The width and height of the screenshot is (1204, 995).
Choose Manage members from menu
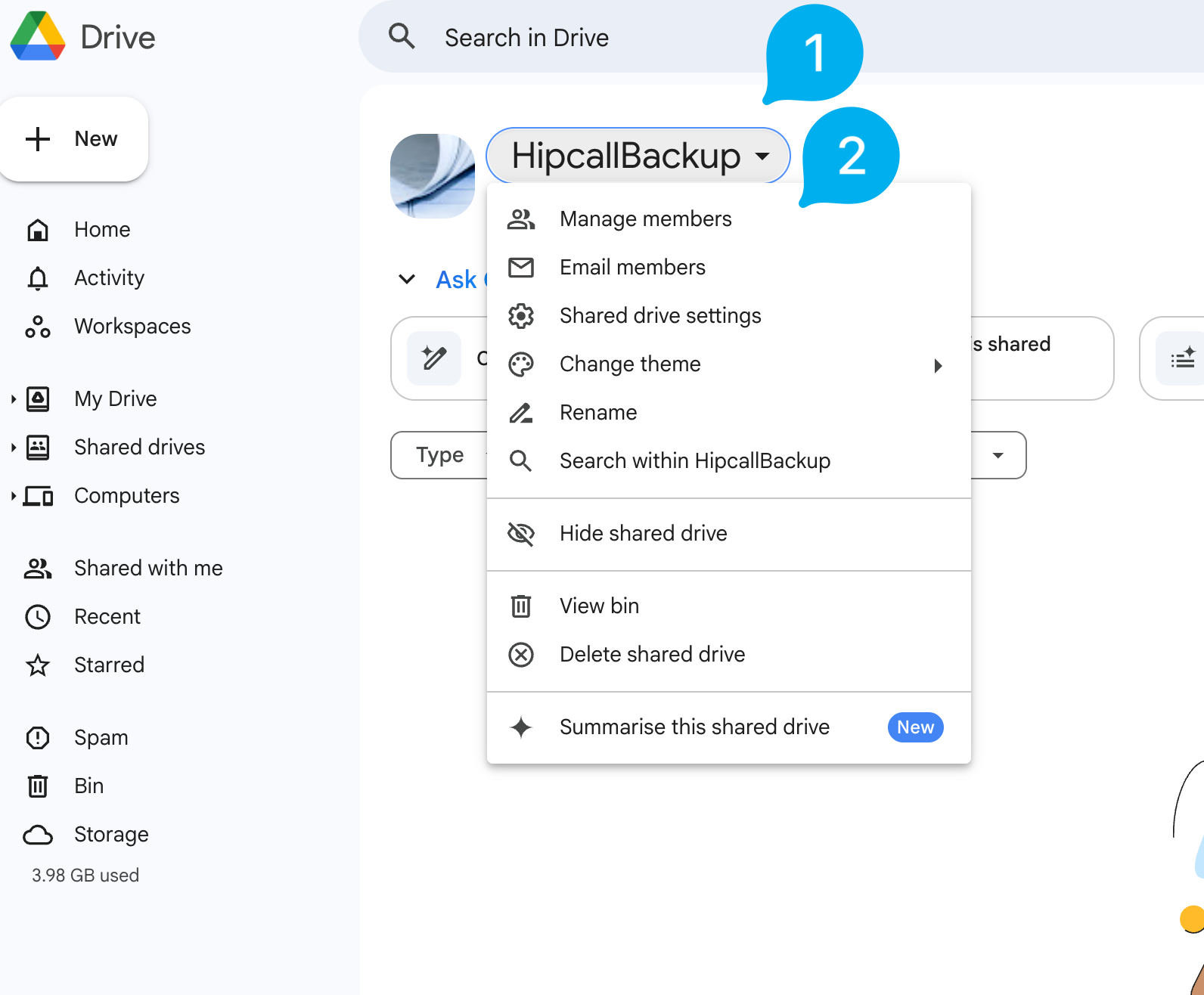pyautogui.click(x=729, y=219)
